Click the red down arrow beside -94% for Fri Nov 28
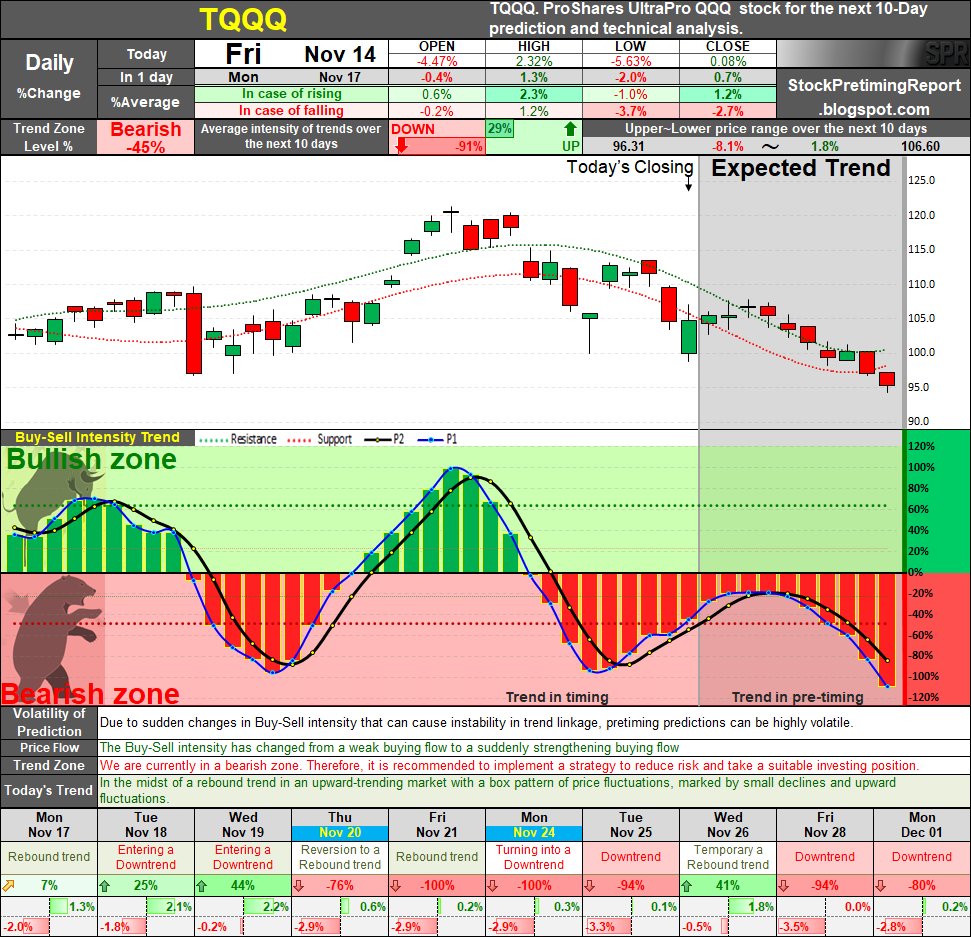971x937 pixels. point(784,886)
